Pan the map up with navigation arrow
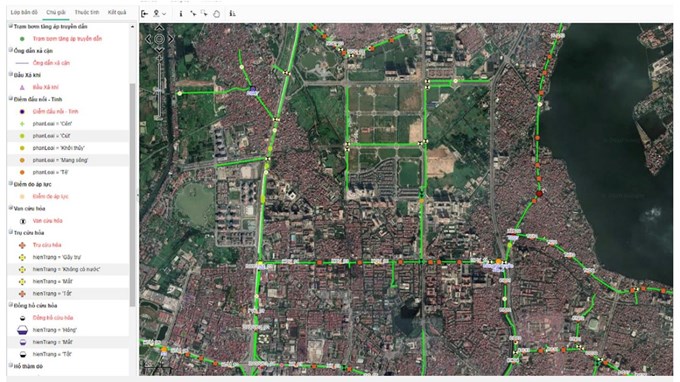Screen dimensions: 680x382 click(159, 28)
